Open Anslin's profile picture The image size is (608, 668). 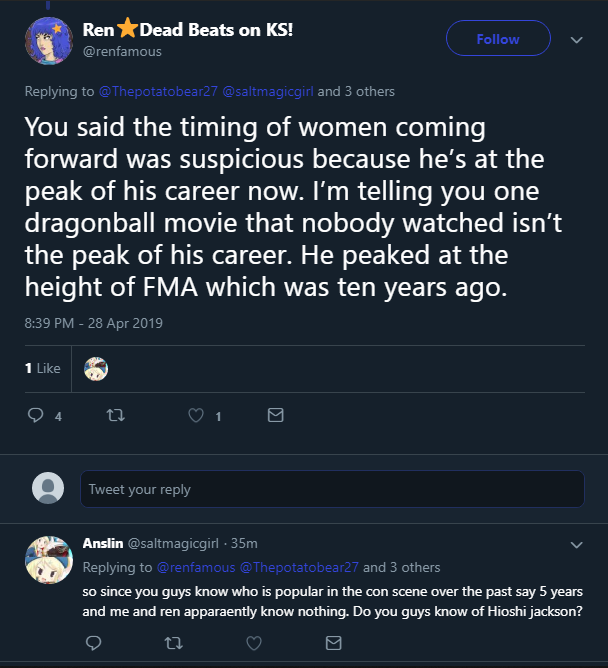pyautogui.click(x=49, y=560)
